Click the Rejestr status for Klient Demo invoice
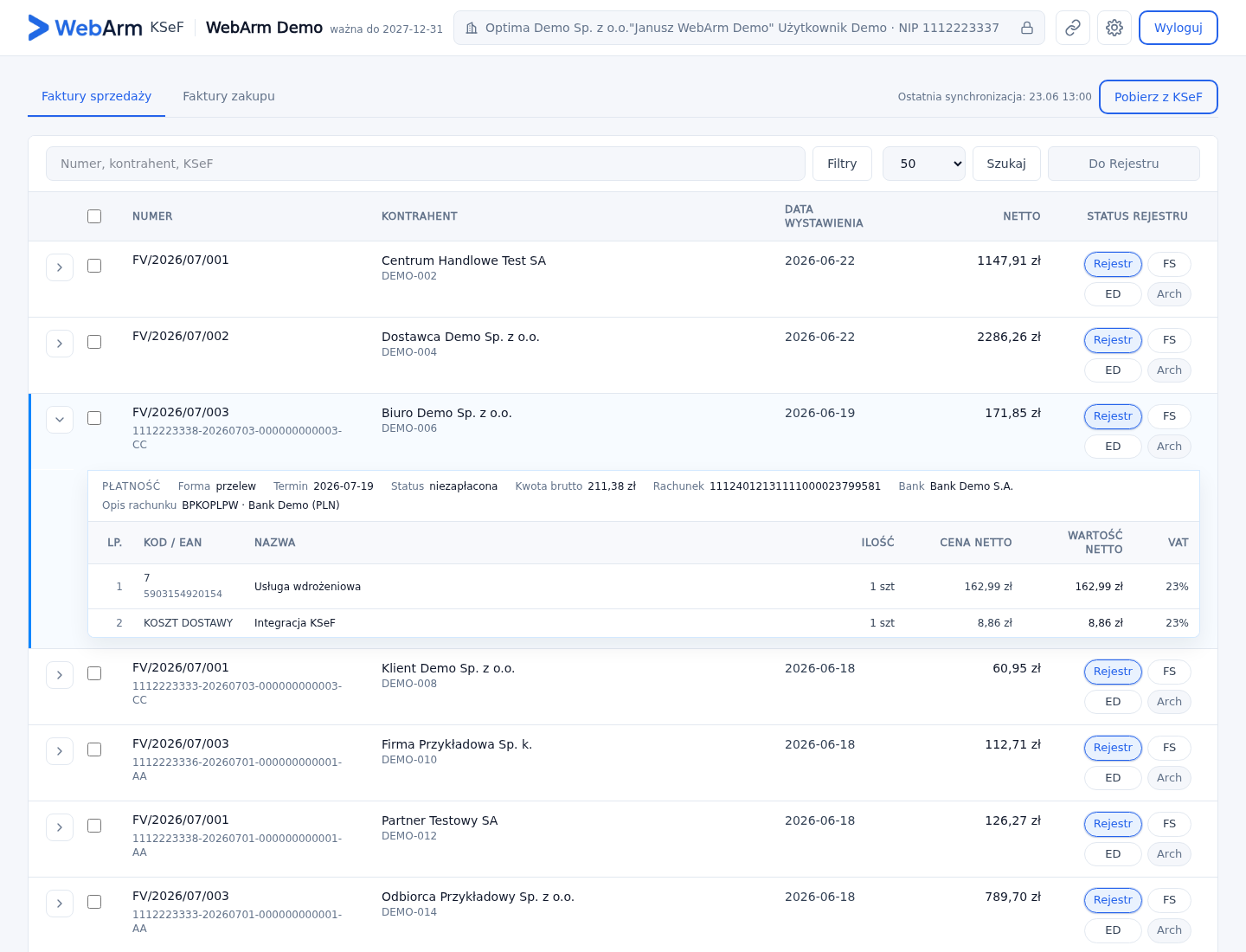Screen dimensions: 1246x952 [1113, 672]
